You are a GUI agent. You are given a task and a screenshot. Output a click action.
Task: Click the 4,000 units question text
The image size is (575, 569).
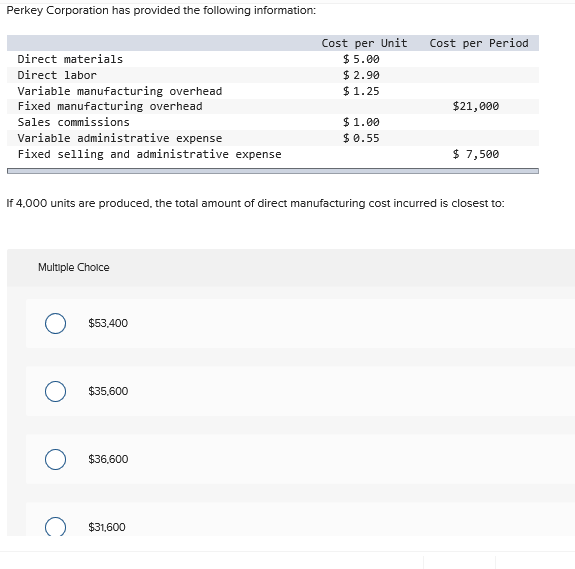255,203
